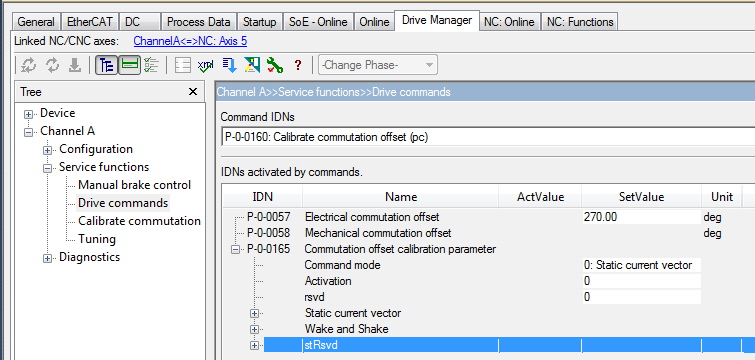The height and width of the screenshot is (360, 755).
Task: Select the P-0-0057 IDN row
Action: (269, 217)
